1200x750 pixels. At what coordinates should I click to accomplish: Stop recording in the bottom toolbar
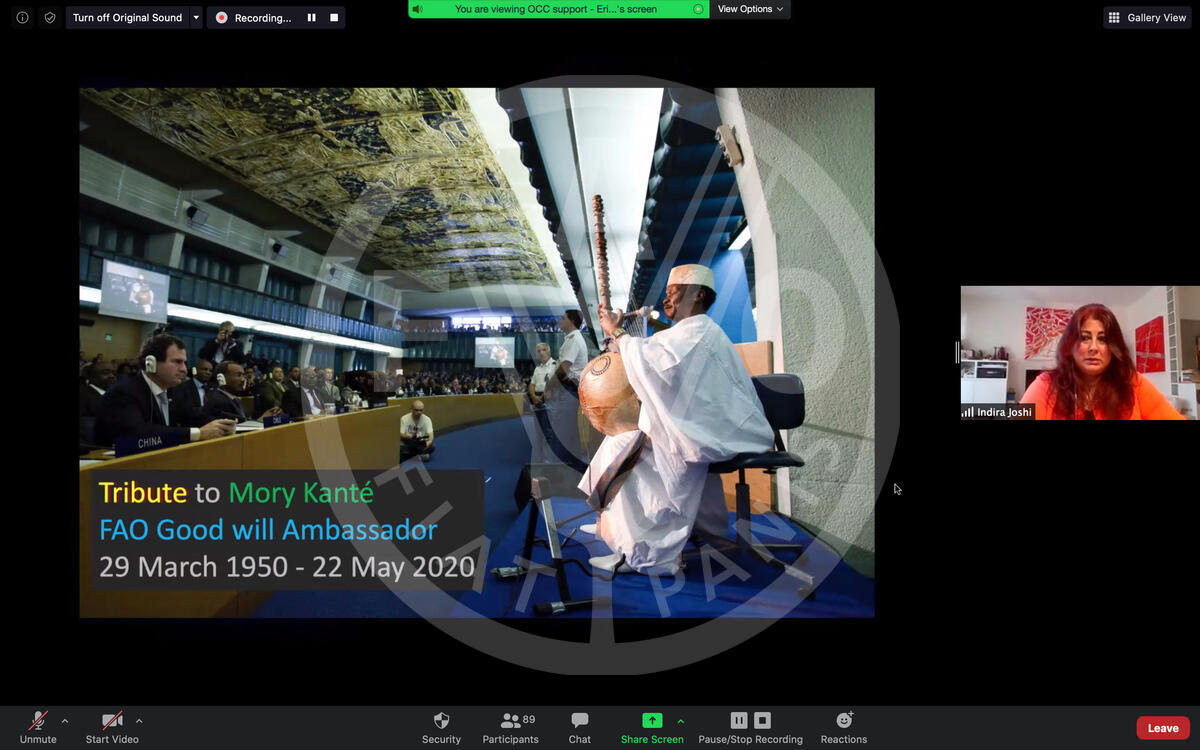762,720
